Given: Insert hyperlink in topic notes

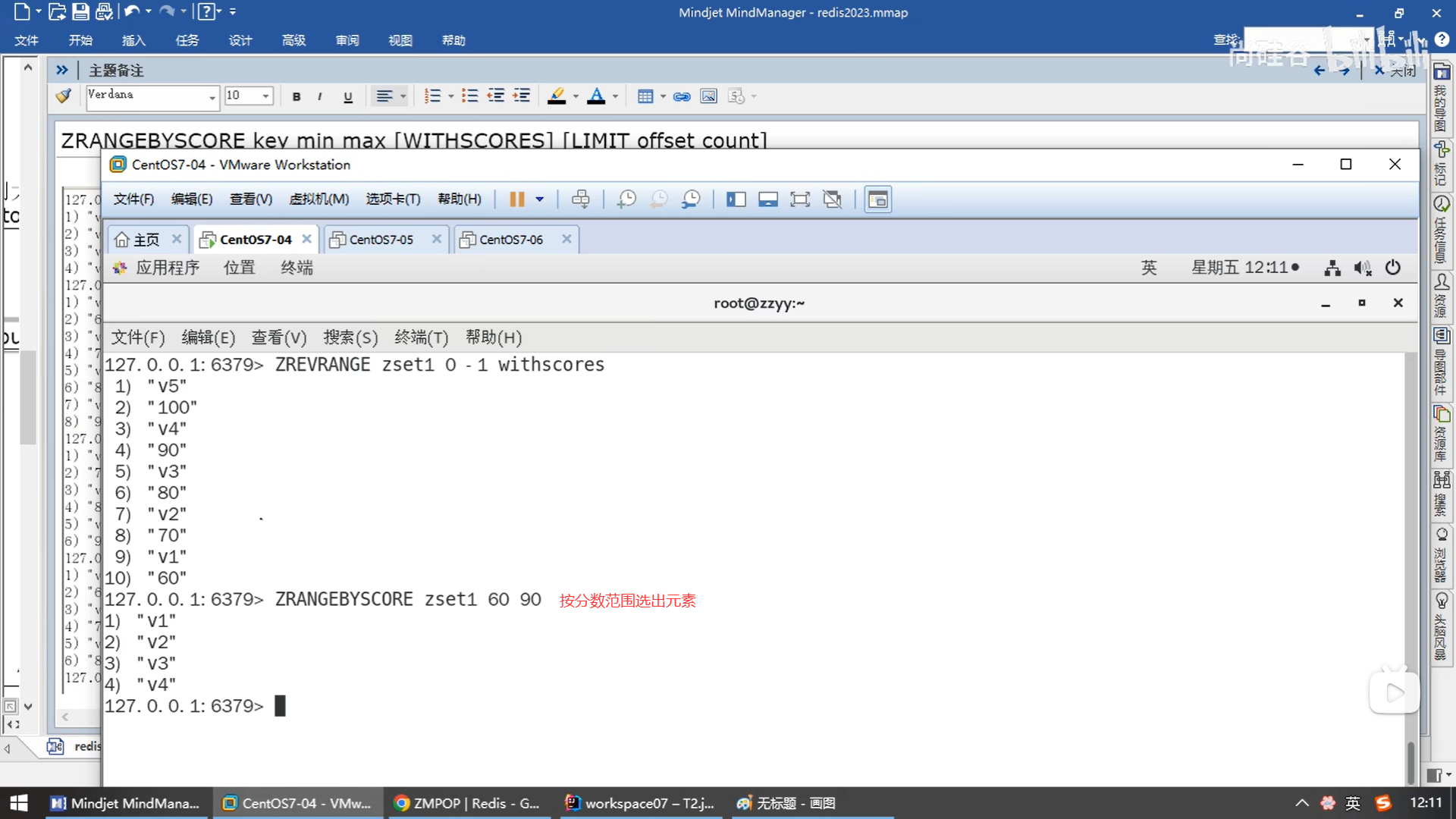Looking at the screenshot, I should [x=682, y=96].
